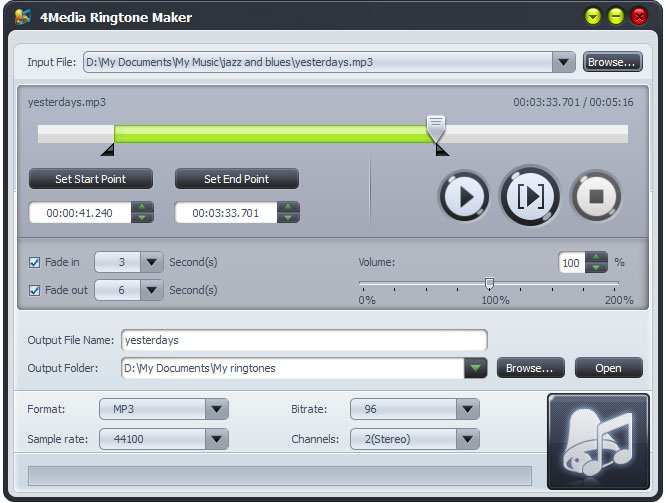Click the volume slider thumb
The height and width of the screenshot is (503, 666).
pyautogui.click(x=489, y=283)
